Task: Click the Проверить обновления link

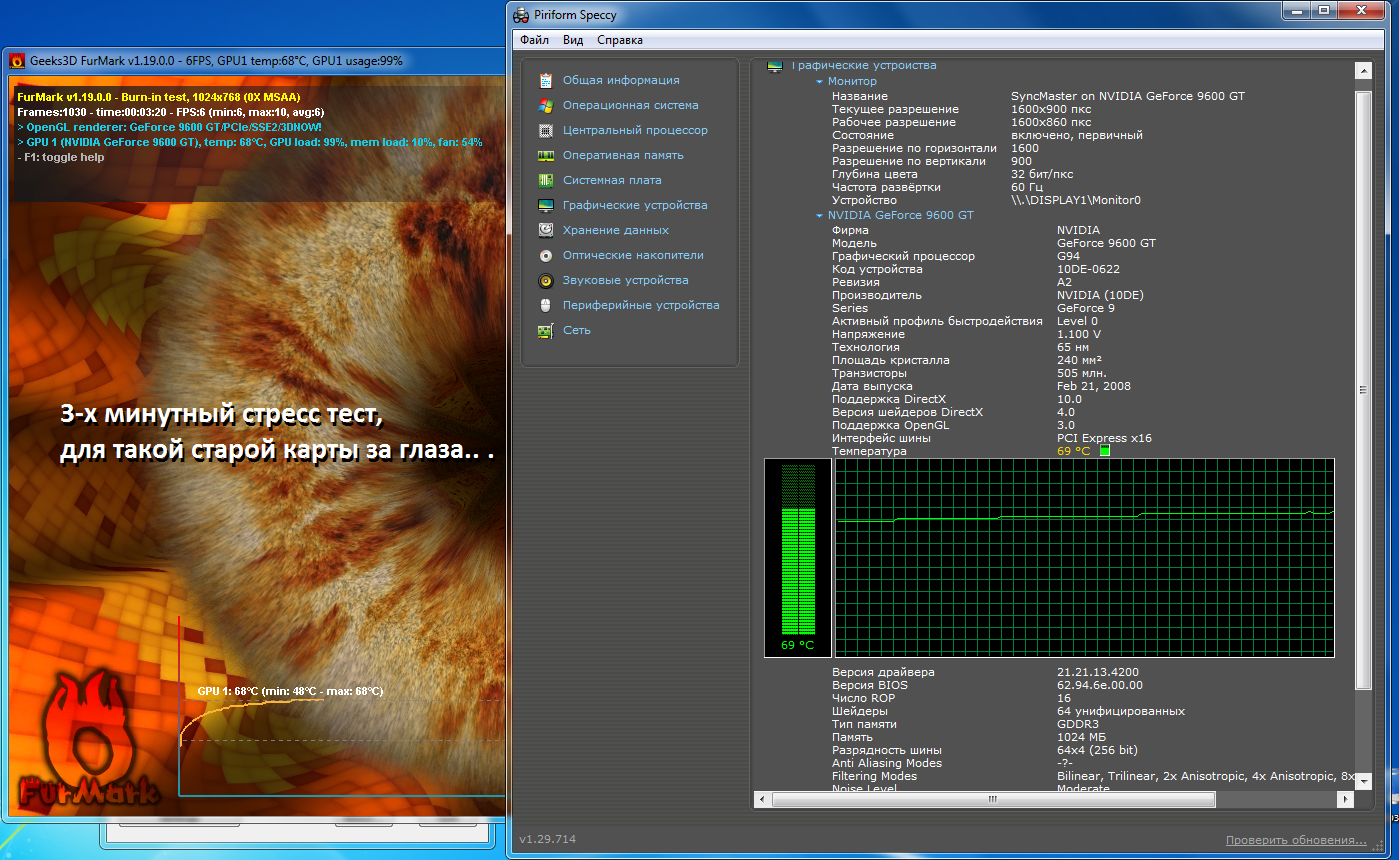Action: (x=1296, y=840)
